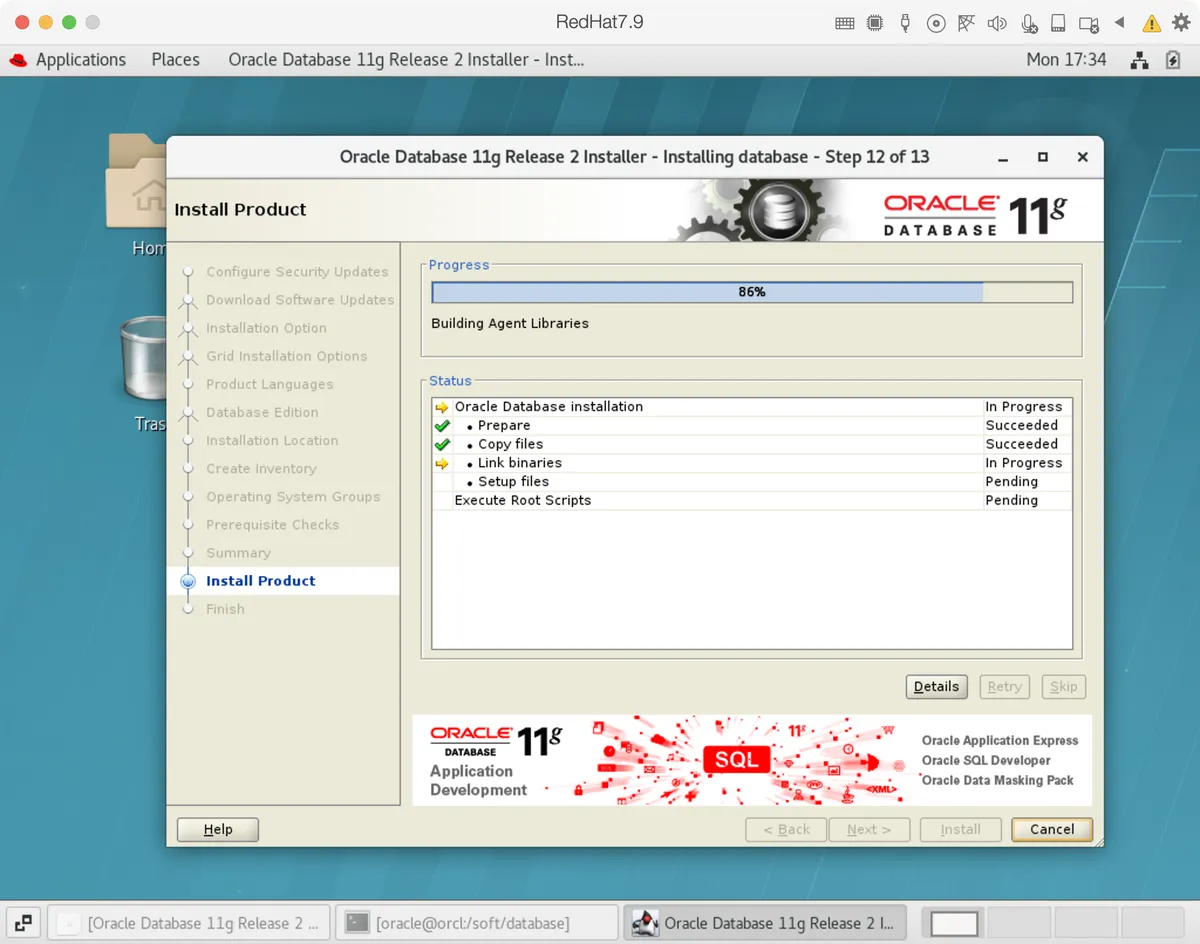Select the Summary step in the installer sidebar
The width and height of the screenshot is (1200, 944).
tap(238, 552)
